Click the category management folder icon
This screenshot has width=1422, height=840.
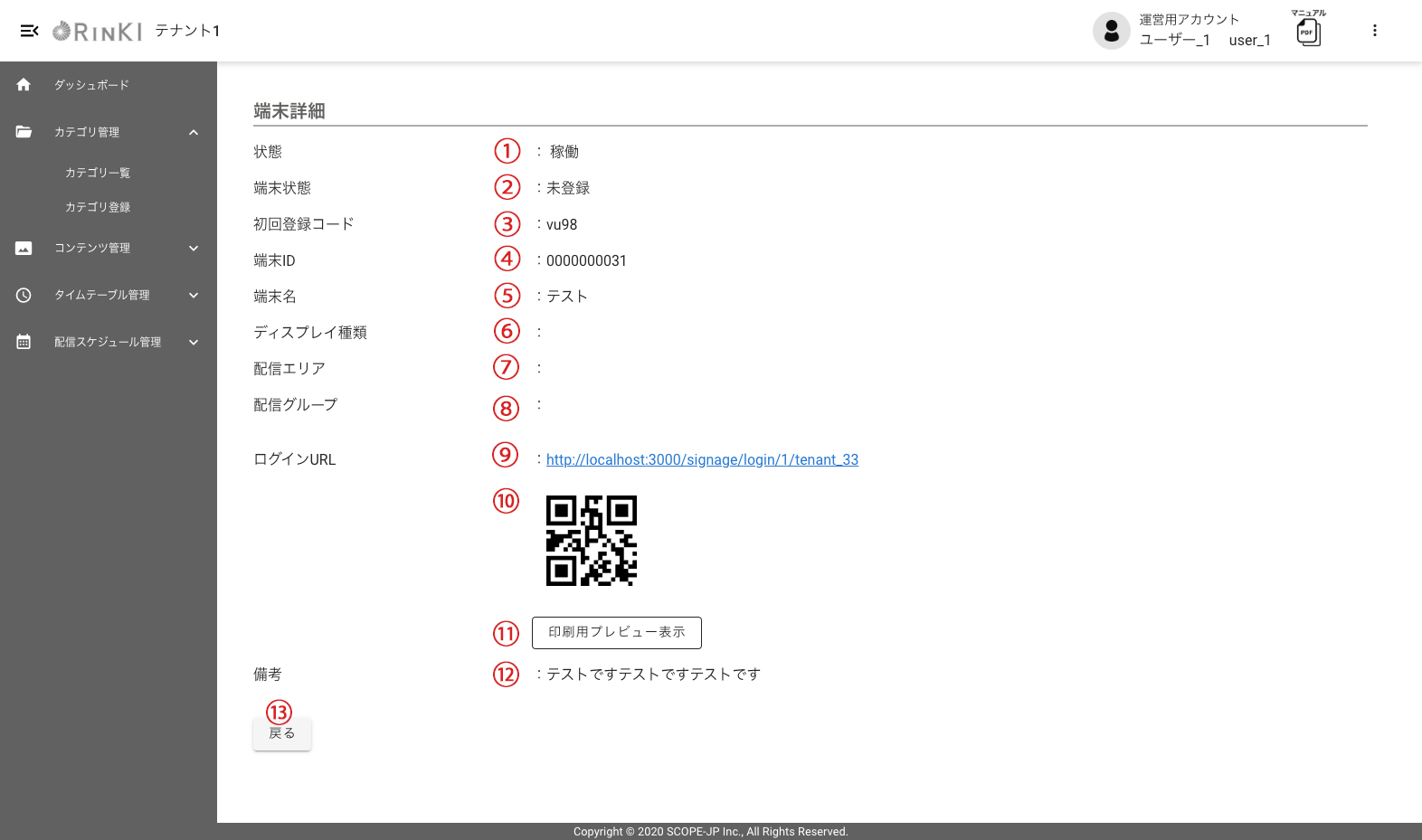(x=24, y=132)
